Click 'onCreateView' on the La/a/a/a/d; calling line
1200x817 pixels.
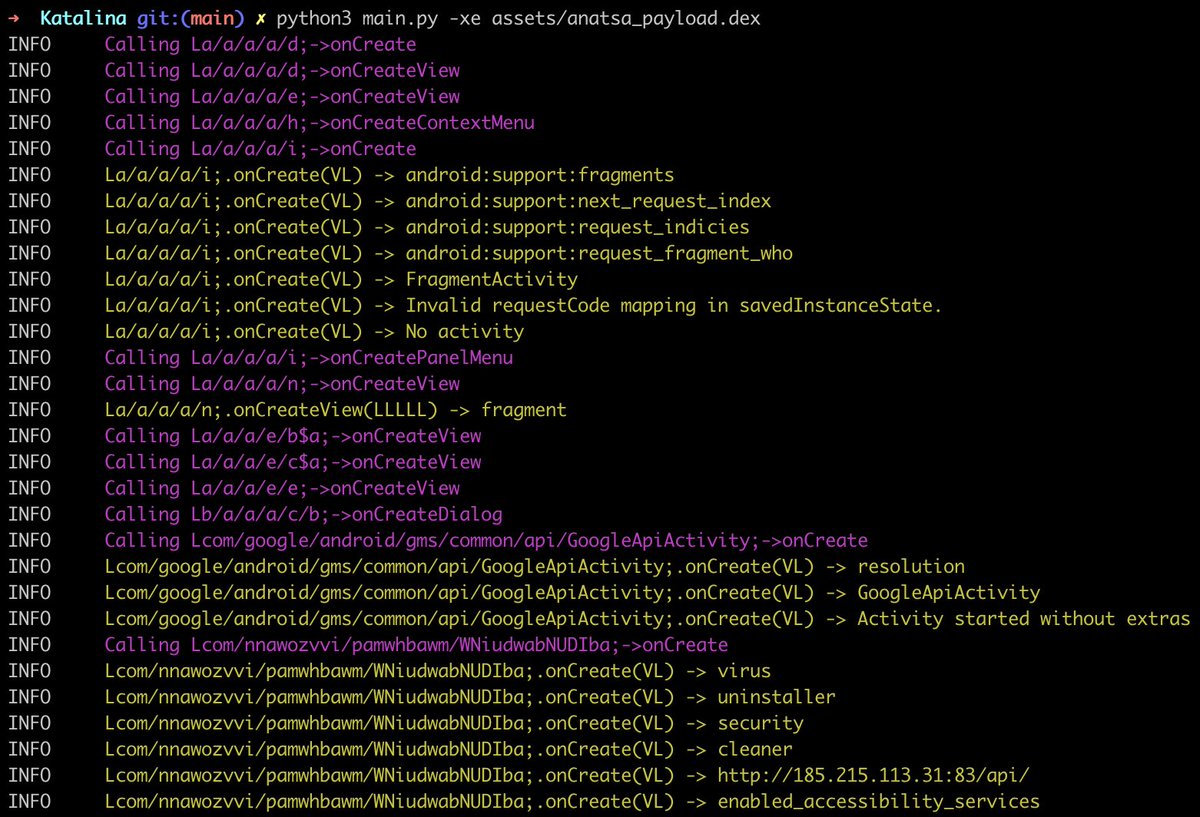(394, 71)
